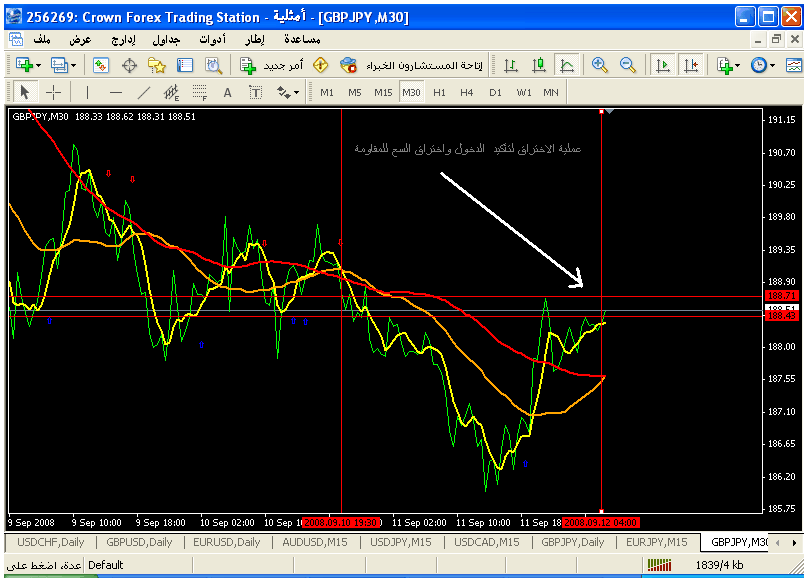
Task: Expand the Periodicity clock dropdown
Action: (771, 65)
